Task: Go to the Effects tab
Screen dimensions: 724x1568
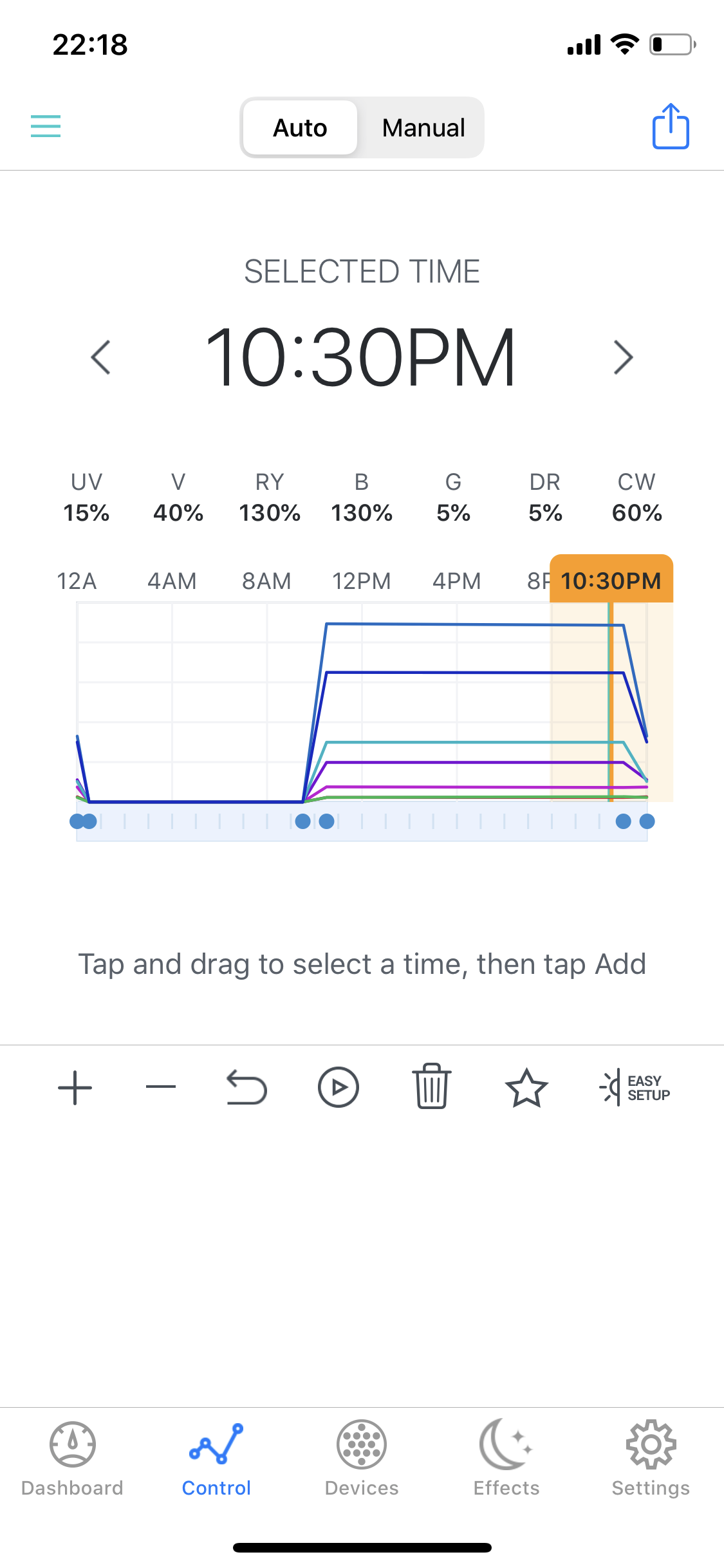Action: pos(506,1459)
